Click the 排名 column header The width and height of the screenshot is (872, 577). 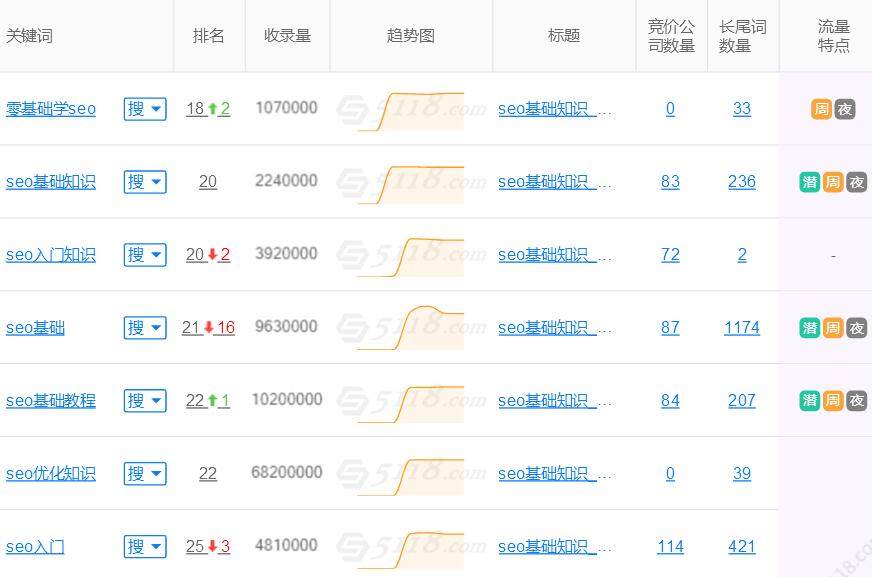[x=209, y=36]
